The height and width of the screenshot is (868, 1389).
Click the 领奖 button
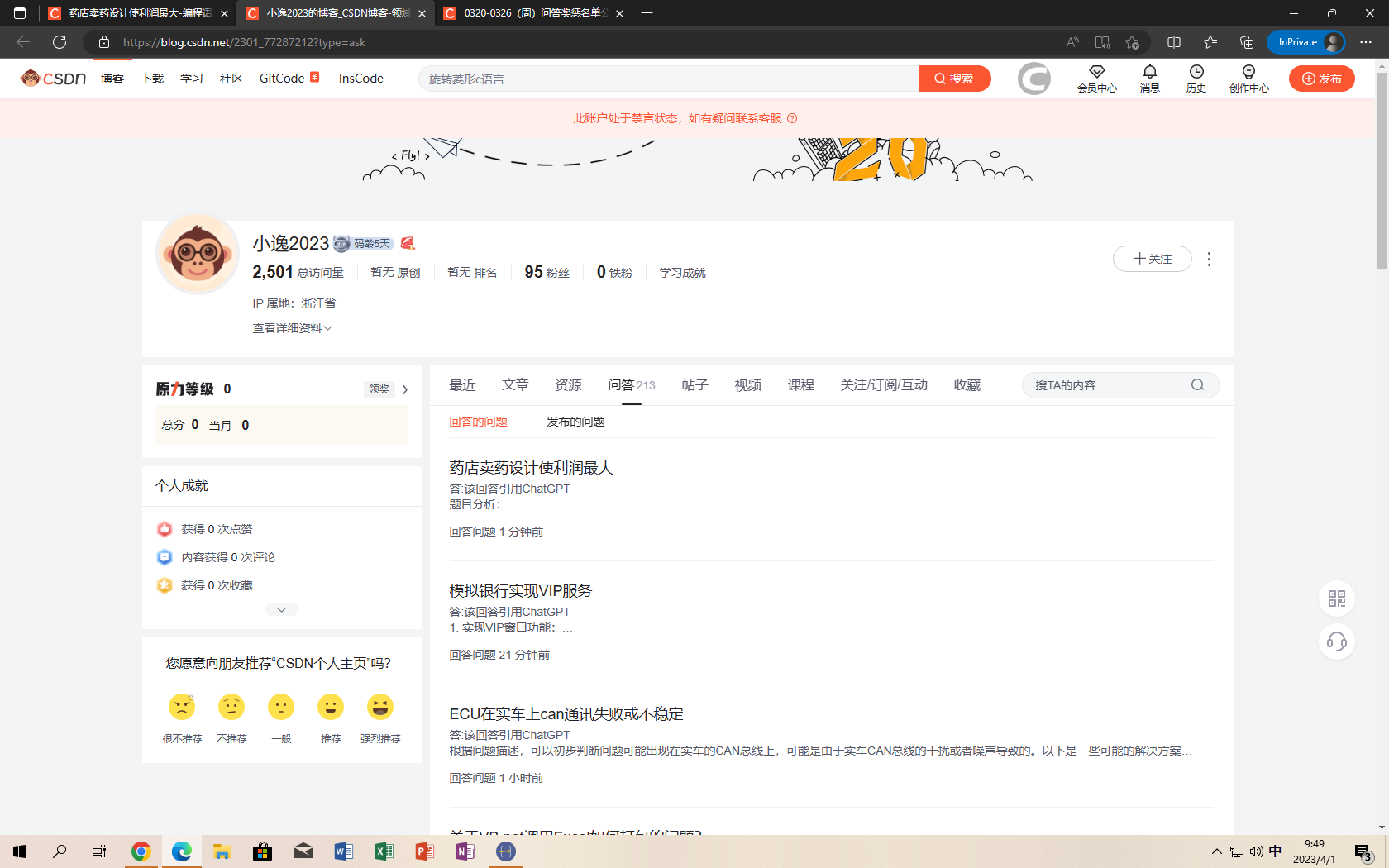(x=379, y=389)
